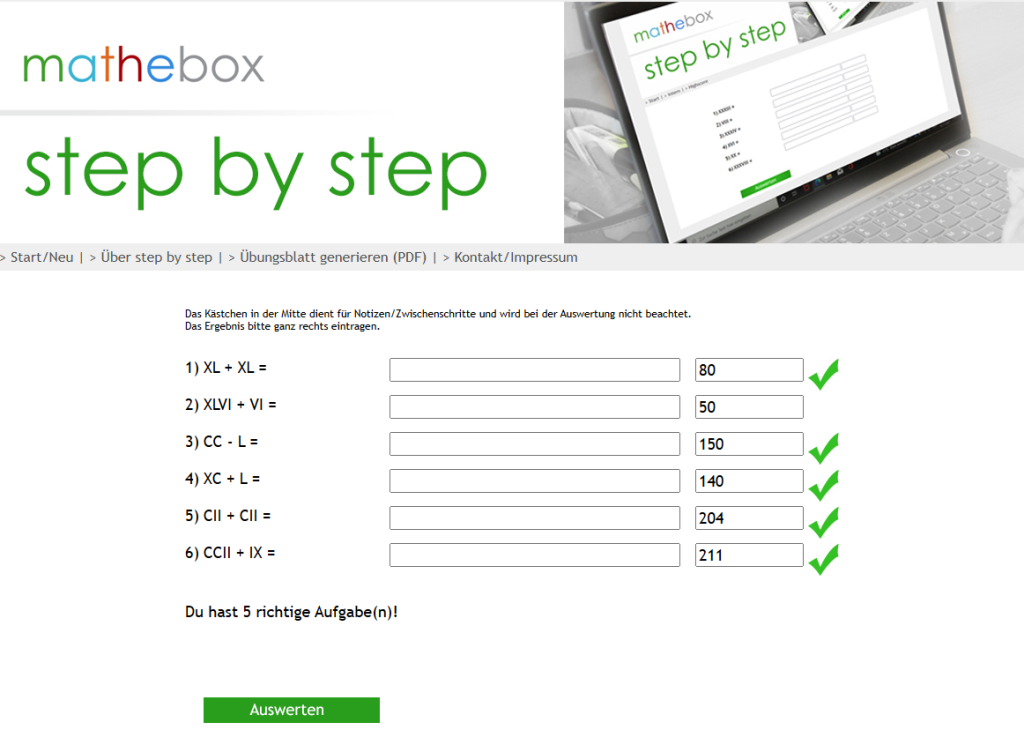Select the result field containing 50
Image resolution: width=1024 pixels, height=730 pixels.
click(x=749, y=407)
